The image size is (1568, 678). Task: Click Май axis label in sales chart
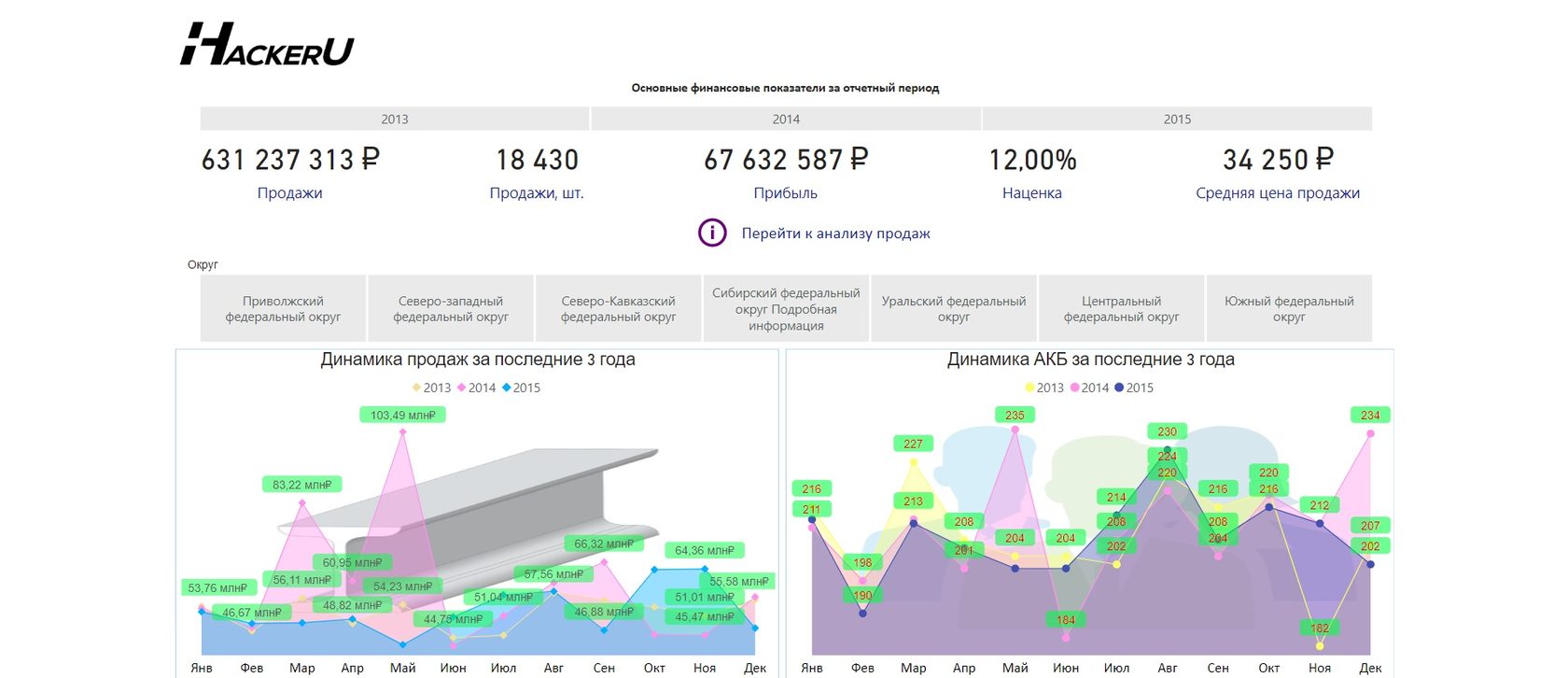[403, 668]
